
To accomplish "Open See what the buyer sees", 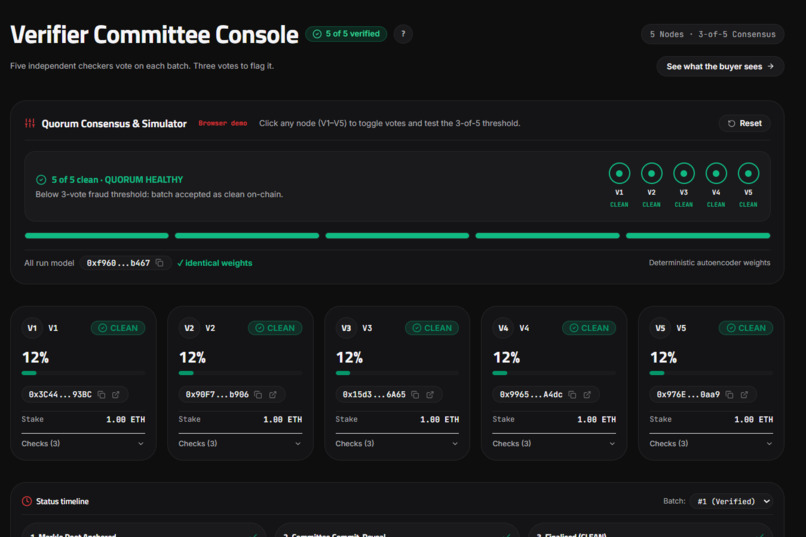I will pyautogui.click(x=720, y=66).
